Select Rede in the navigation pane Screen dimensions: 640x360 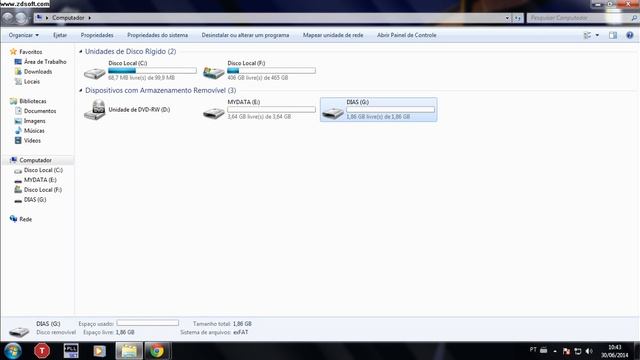[25, 219]
